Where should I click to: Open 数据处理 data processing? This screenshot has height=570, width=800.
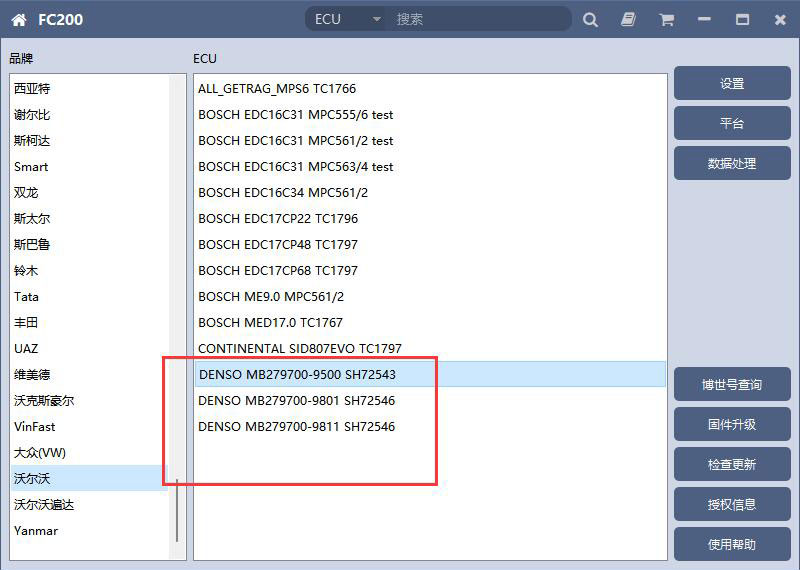point(732,164)
